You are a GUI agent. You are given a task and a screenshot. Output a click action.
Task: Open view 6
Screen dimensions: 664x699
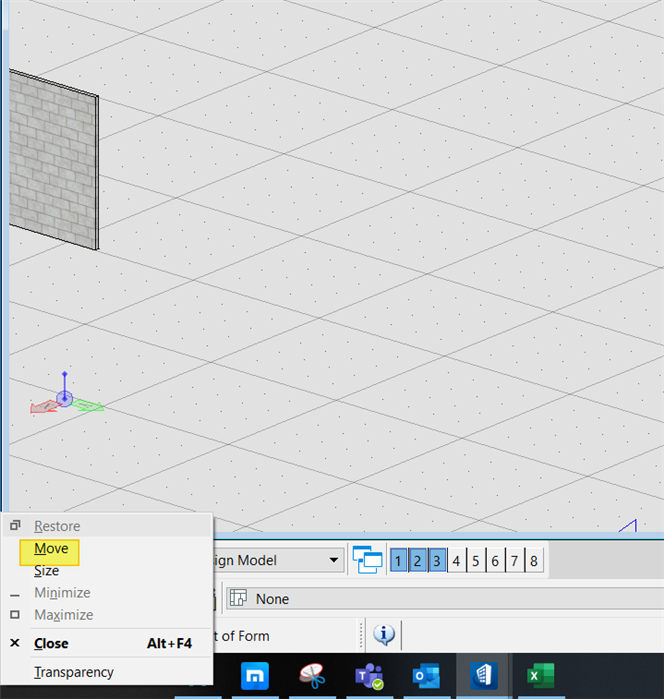pos(495,560)
